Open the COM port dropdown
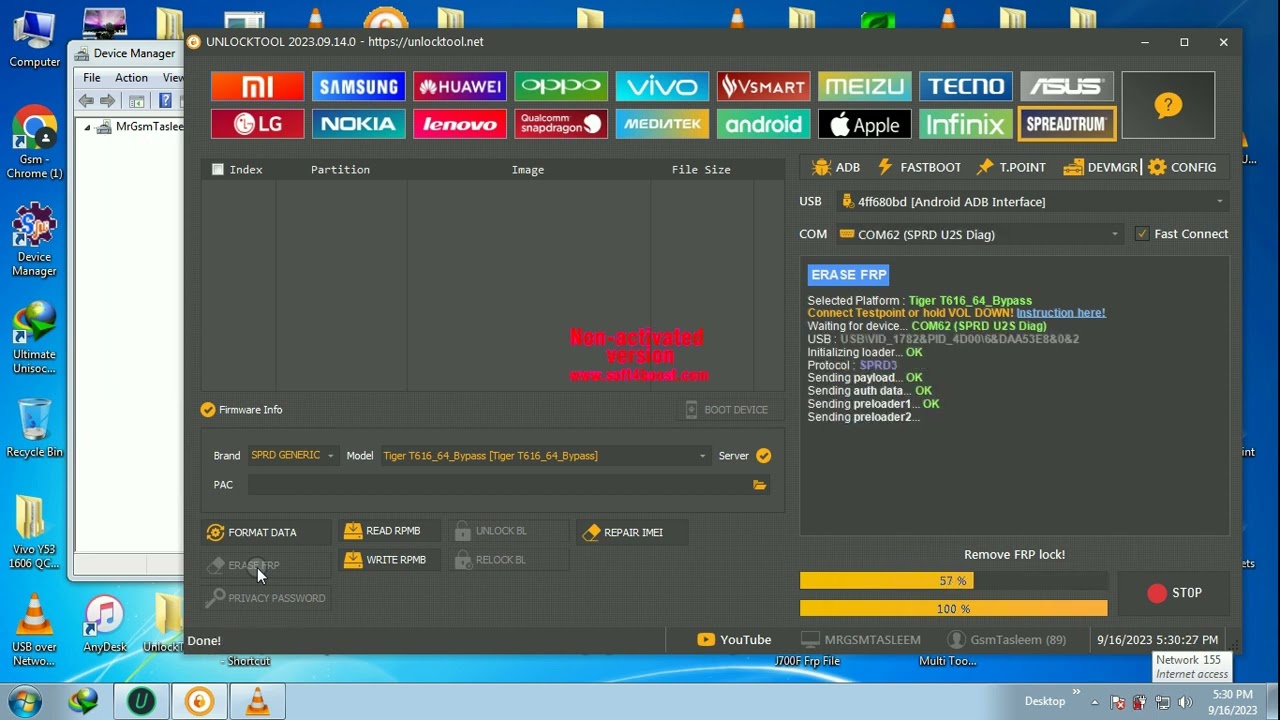The height and width of the screenshot is (720, 1280). pyautogui.click(x=980, y=235)
